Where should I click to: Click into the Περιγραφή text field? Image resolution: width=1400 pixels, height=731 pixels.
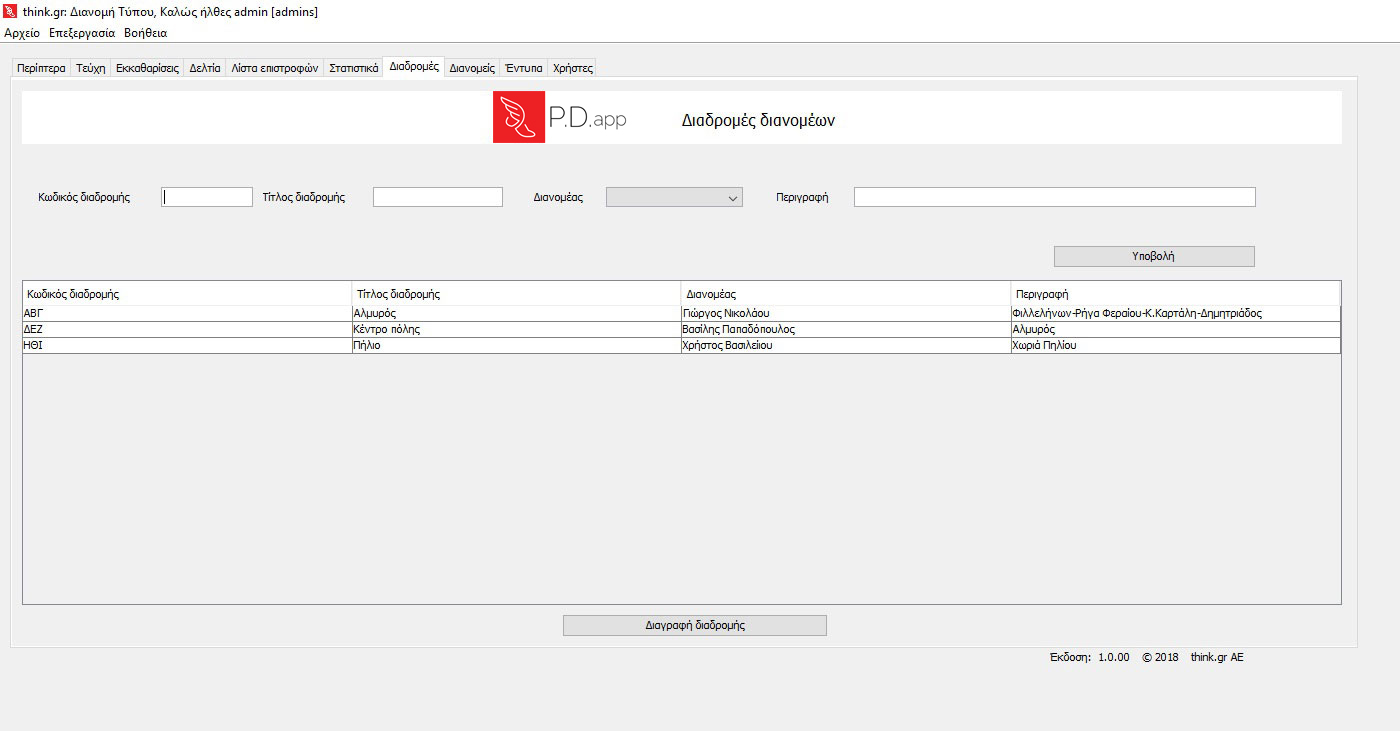point(1054,198)
